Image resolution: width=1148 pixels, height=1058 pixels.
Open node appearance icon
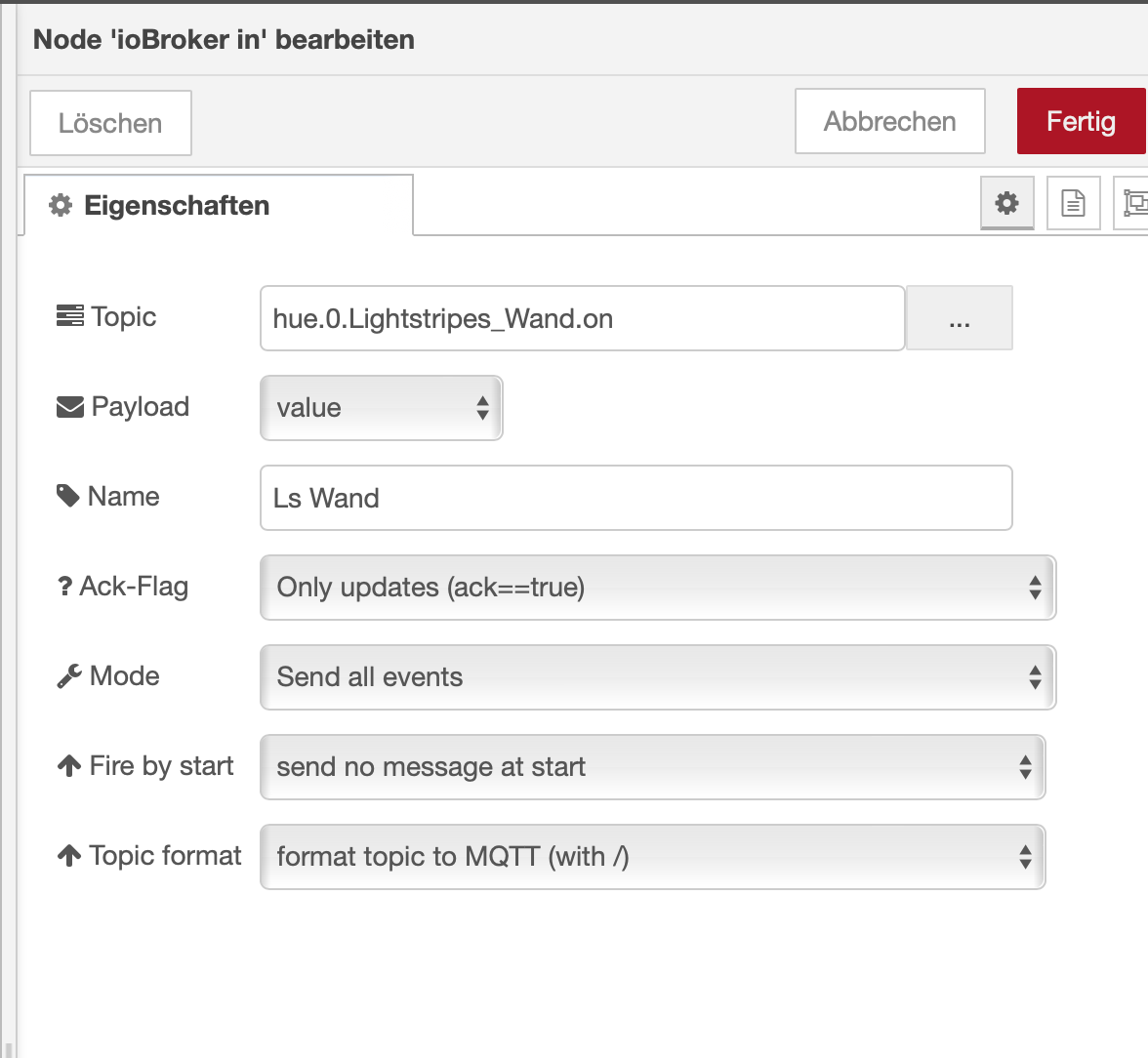pos(1133,203)
